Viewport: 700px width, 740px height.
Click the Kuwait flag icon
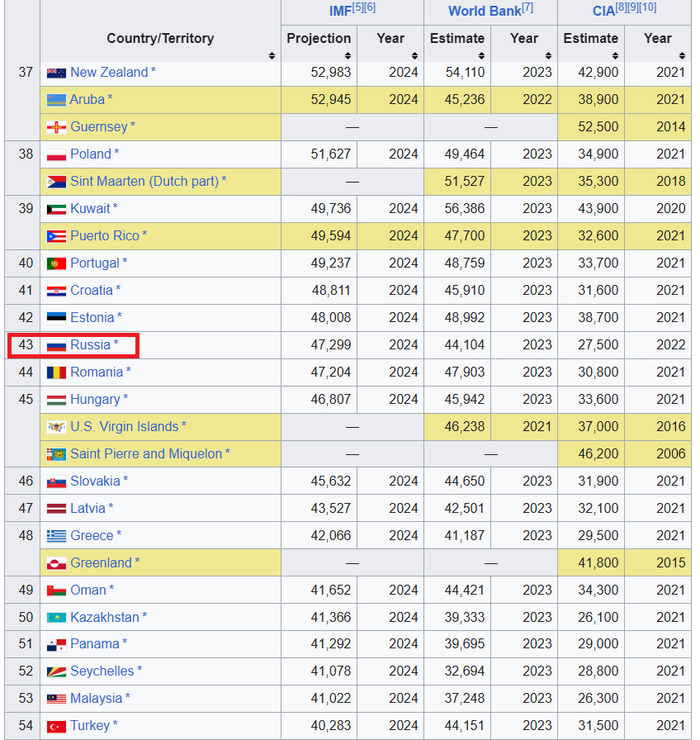(x=56, y=209)
